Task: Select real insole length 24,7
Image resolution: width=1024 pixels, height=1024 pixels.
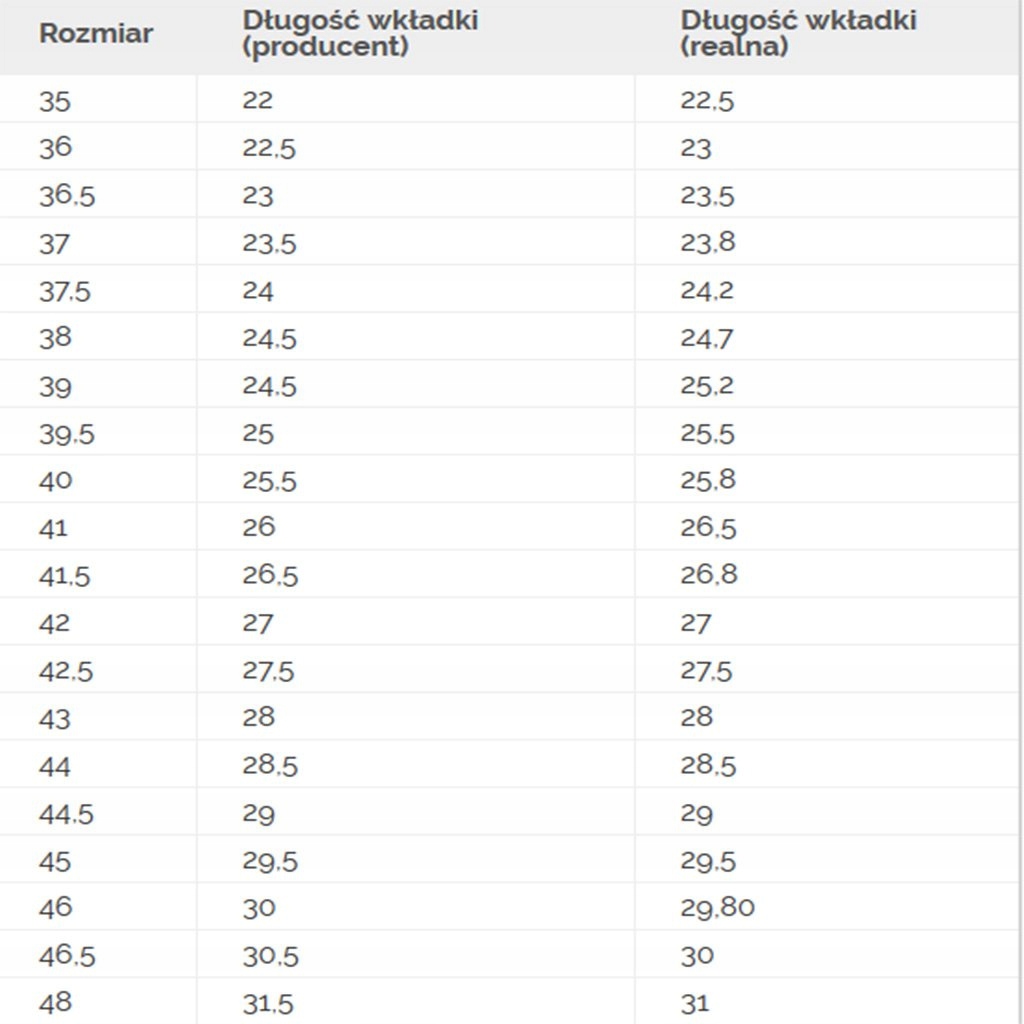Action: click(x=707, y=339)
